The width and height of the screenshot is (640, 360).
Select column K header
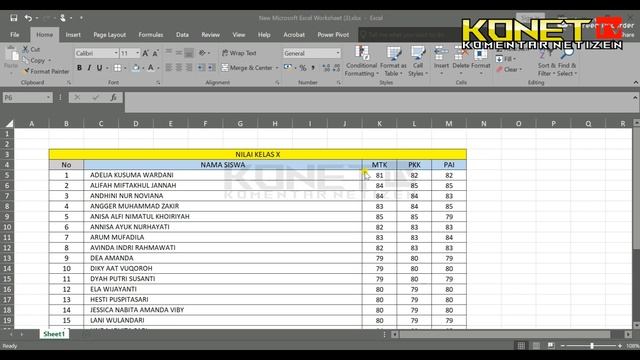point(379,123)
